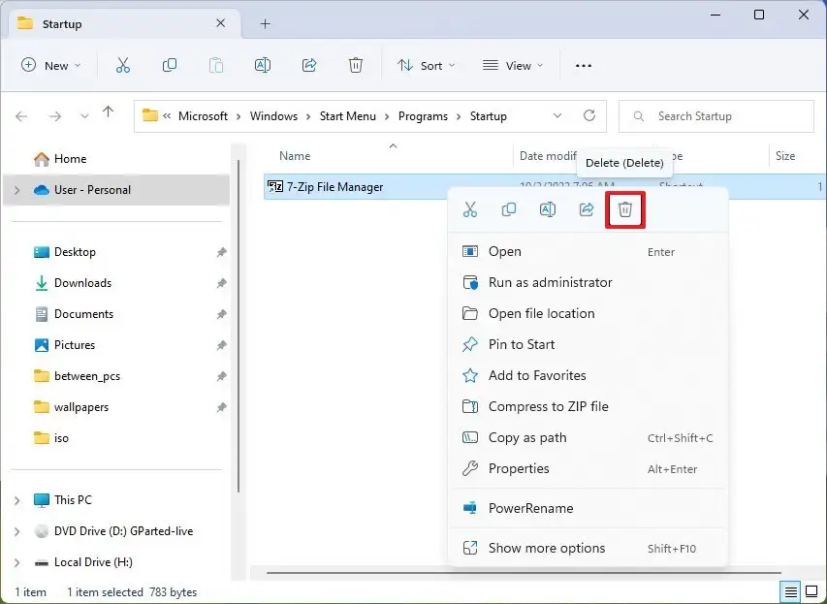Open the Sort dropdown menu

click(426, 65)
